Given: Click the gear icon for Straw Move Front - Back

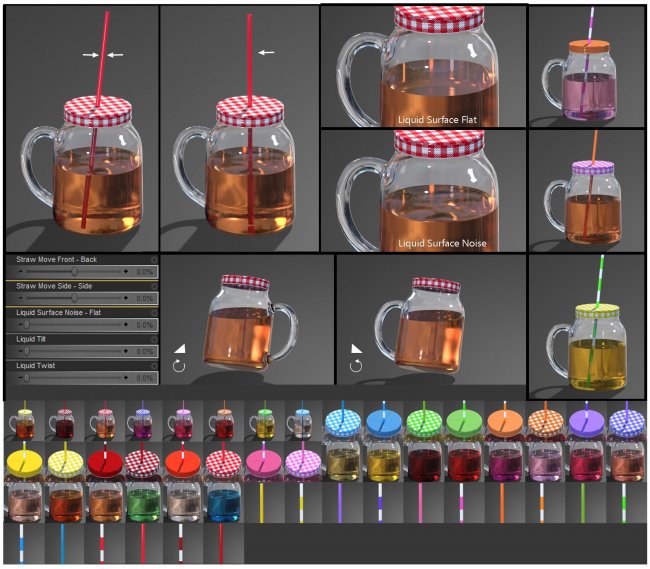Looking at the screenshot, I should [153, 258].
